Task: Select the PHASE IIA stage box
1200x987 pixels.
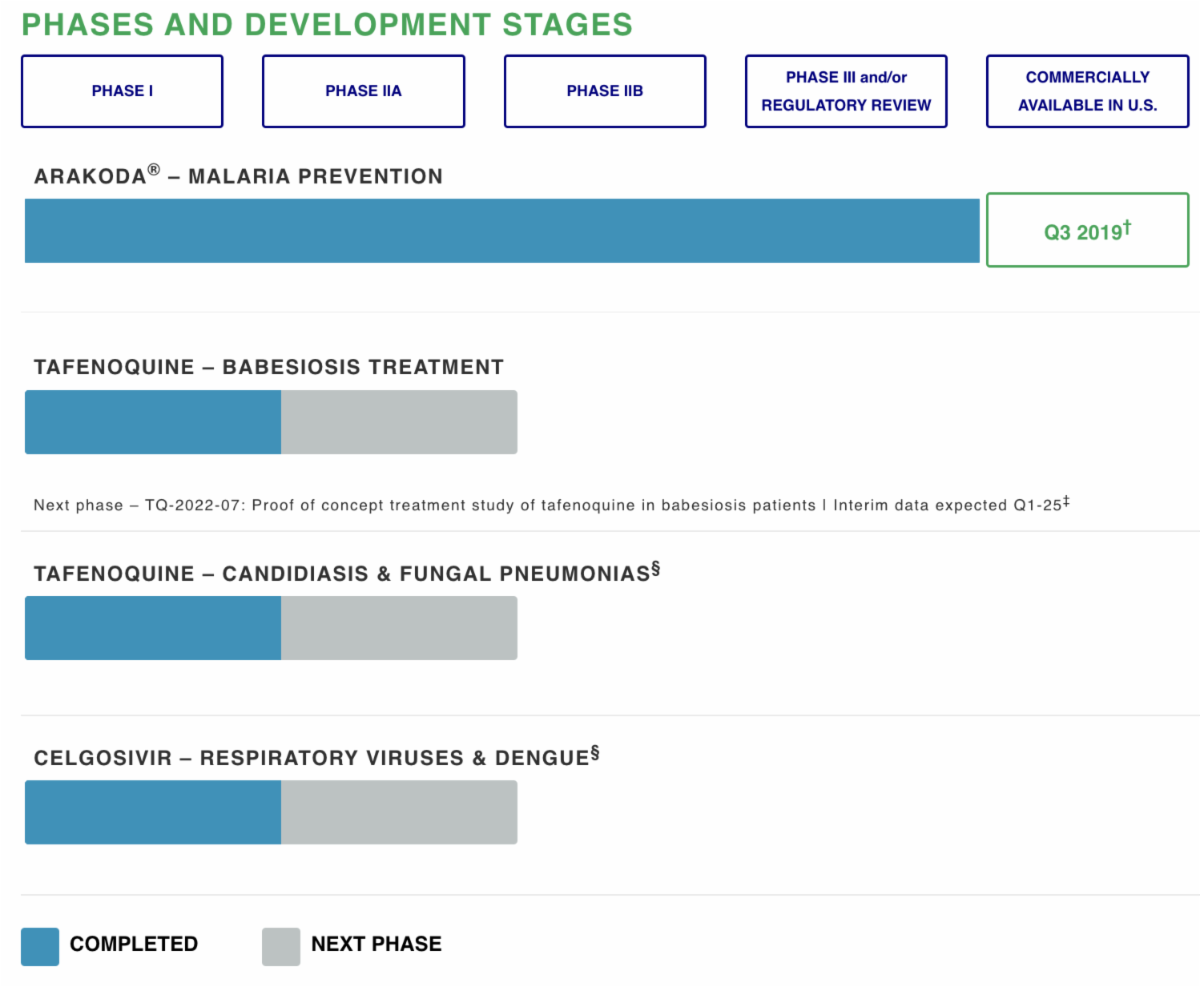Action: pos(363,91)
